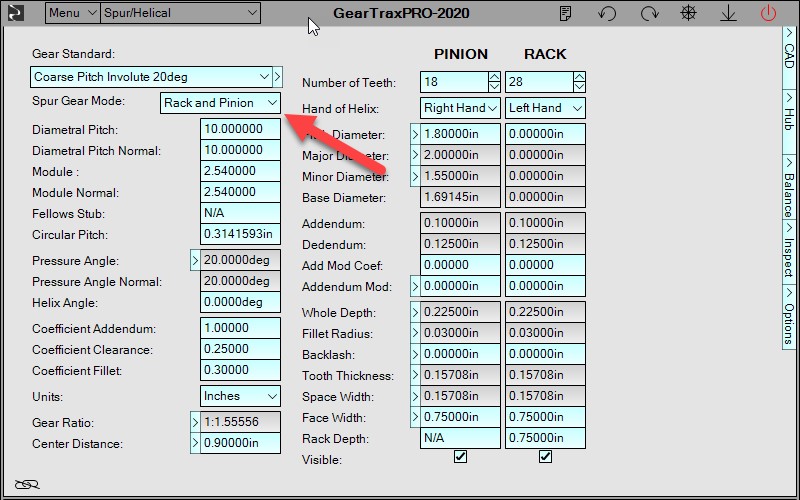This screenshot has height=500, width=800.
Task: Click the Circular Pitch field
Action: [x=240, y=234]
